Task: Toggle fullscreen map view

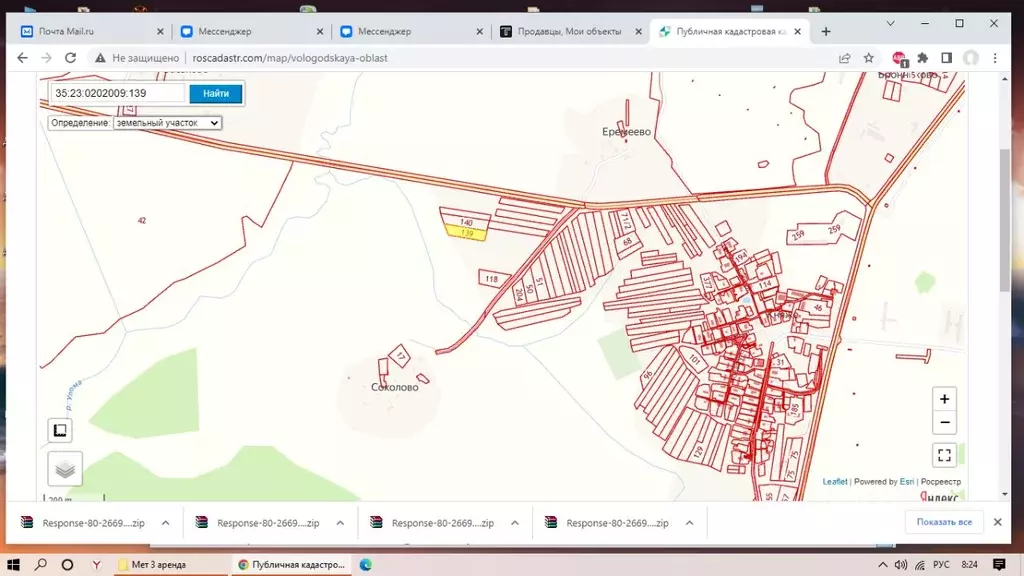Action: pyautogui.click(x=944, y=455)
